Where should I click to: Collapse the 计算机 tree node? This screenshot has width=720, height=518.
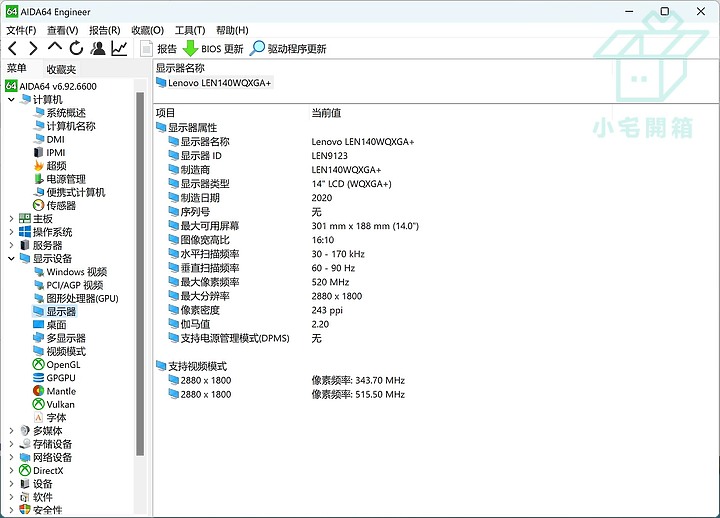(11, 100)
